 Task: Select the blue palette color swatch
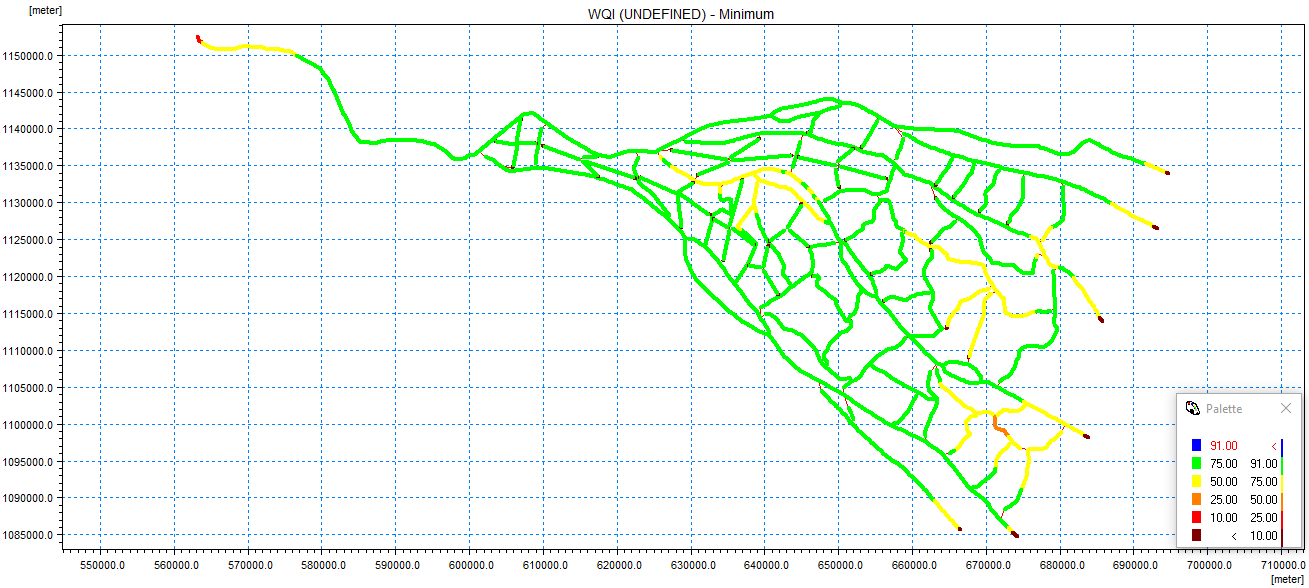point(1196,446)
